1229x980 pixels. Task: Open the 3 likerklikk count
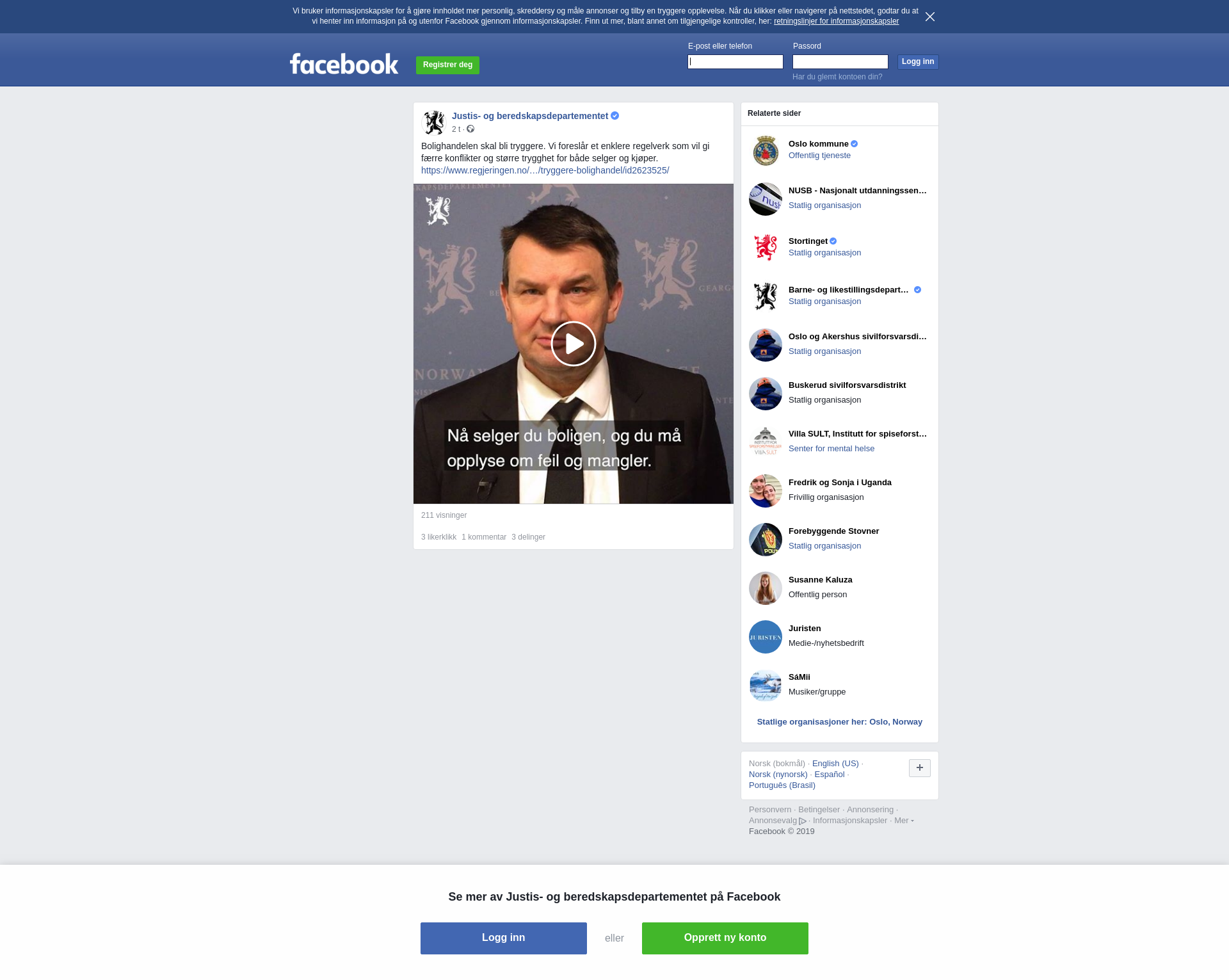[x=438, y=537]
